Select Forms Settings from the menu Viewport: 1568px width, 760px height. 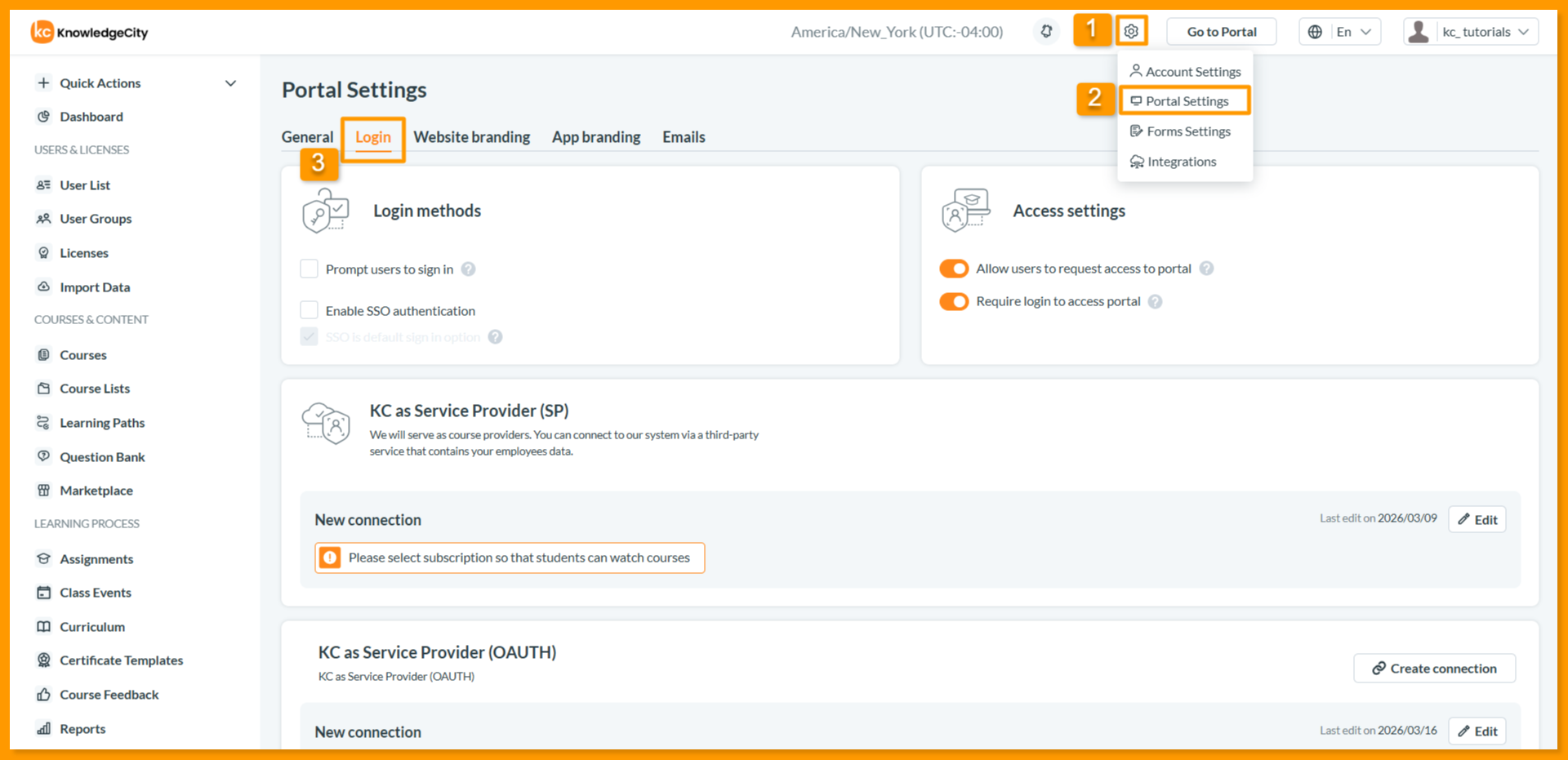click(x=1180, y=131)
